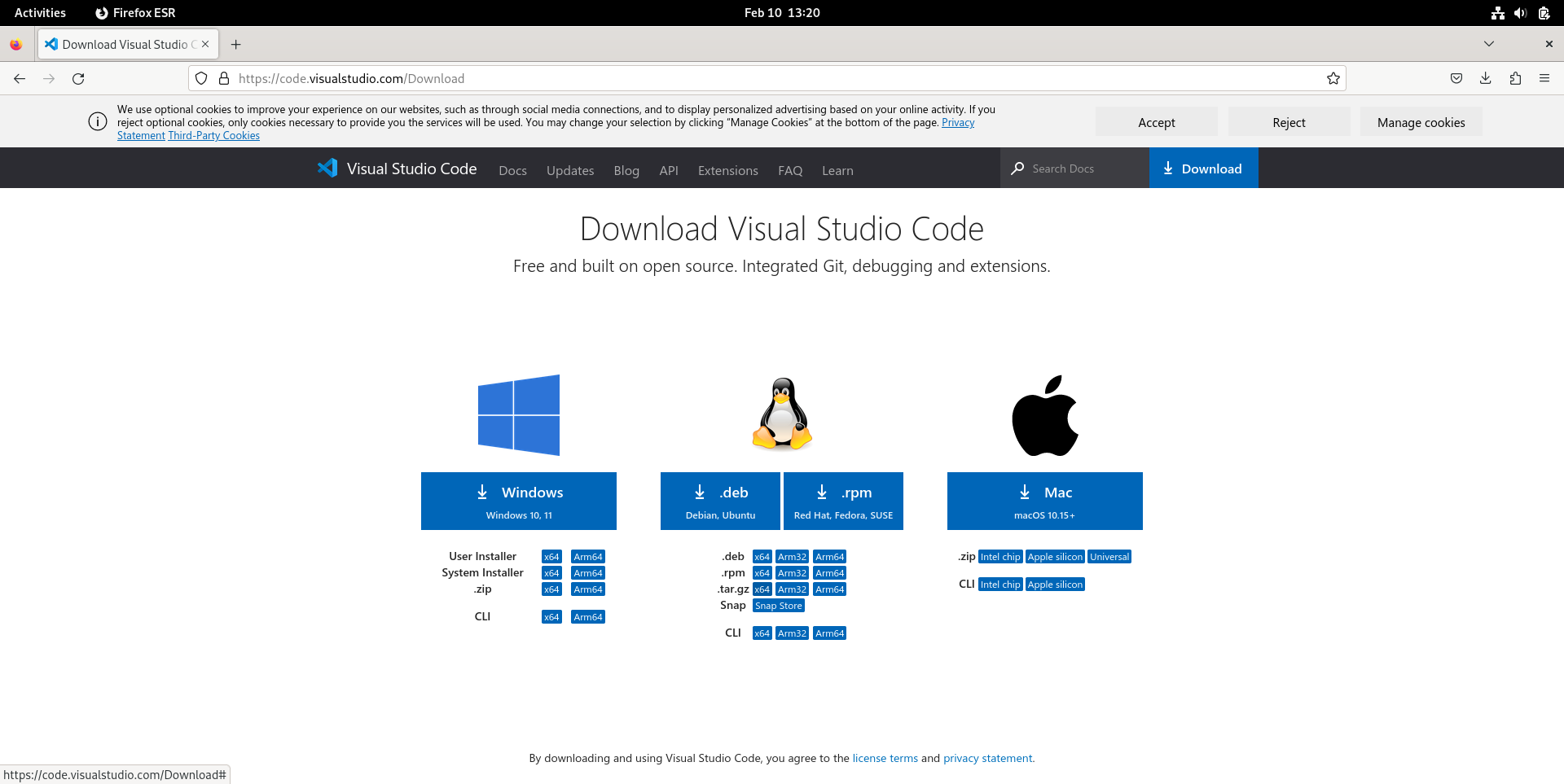
Task: Select Linux .rpm Arm64 download
Action: click(x=830, y=573)
